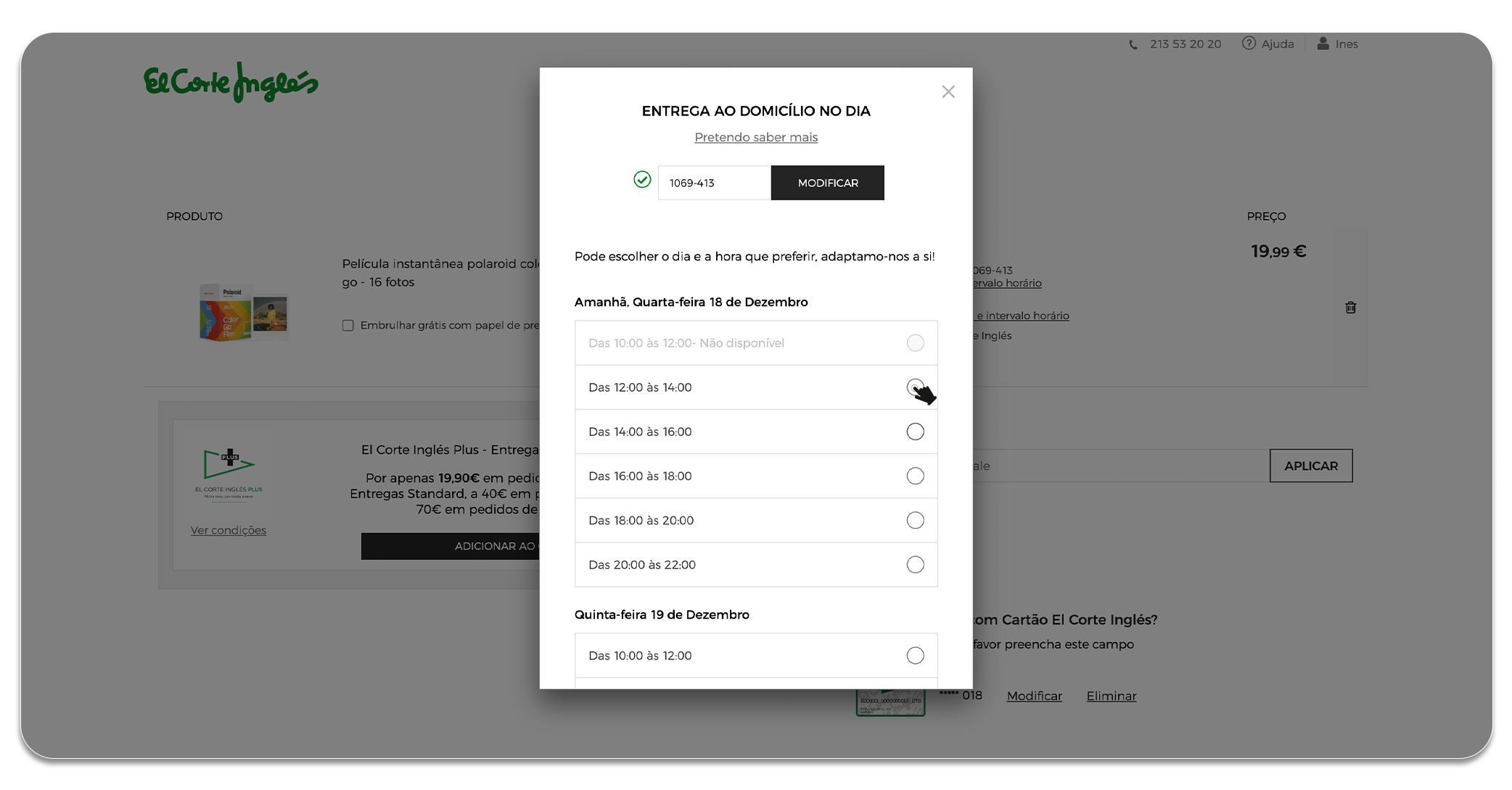The image size is (1512, 790).
Task: Open the Ines user account icon
Action: (1323, 44)
